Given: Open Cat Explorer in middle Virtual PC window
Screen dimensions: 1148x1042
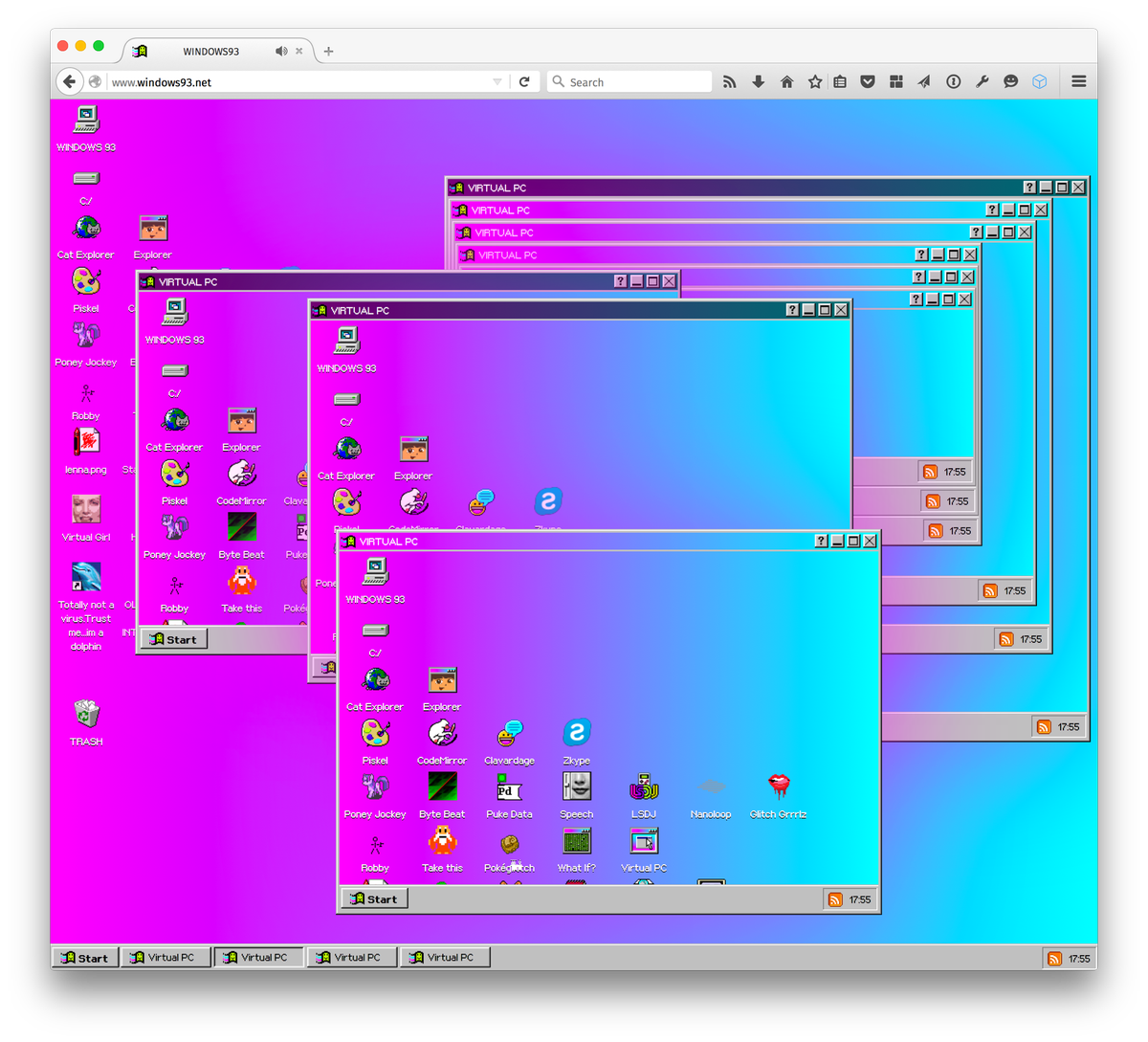Looking at the screenshot, I should pos(346,449).
